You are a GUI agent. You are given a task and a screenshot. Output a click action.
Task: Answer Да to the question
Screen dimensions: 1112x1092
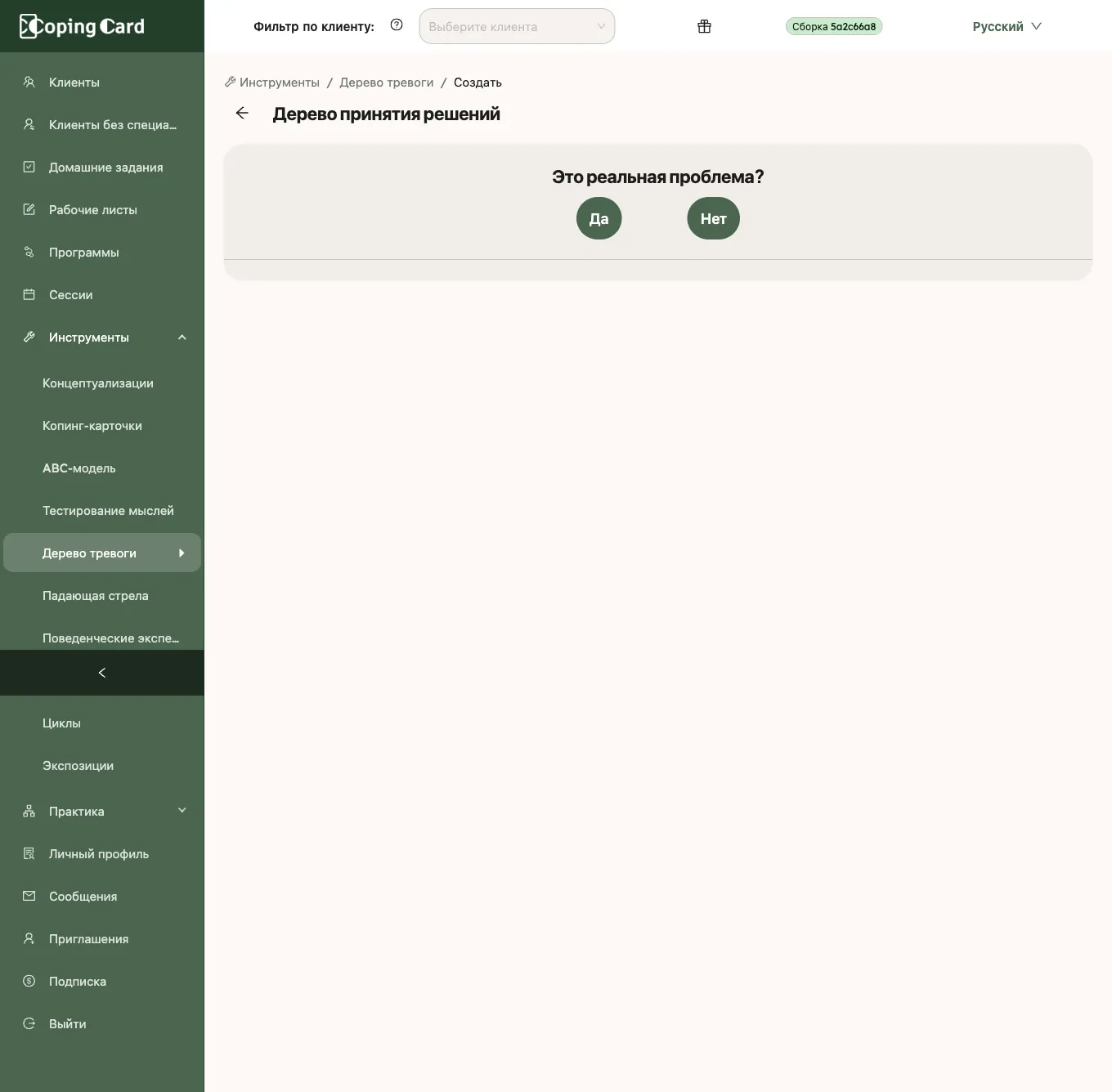[x=599, y=218]
